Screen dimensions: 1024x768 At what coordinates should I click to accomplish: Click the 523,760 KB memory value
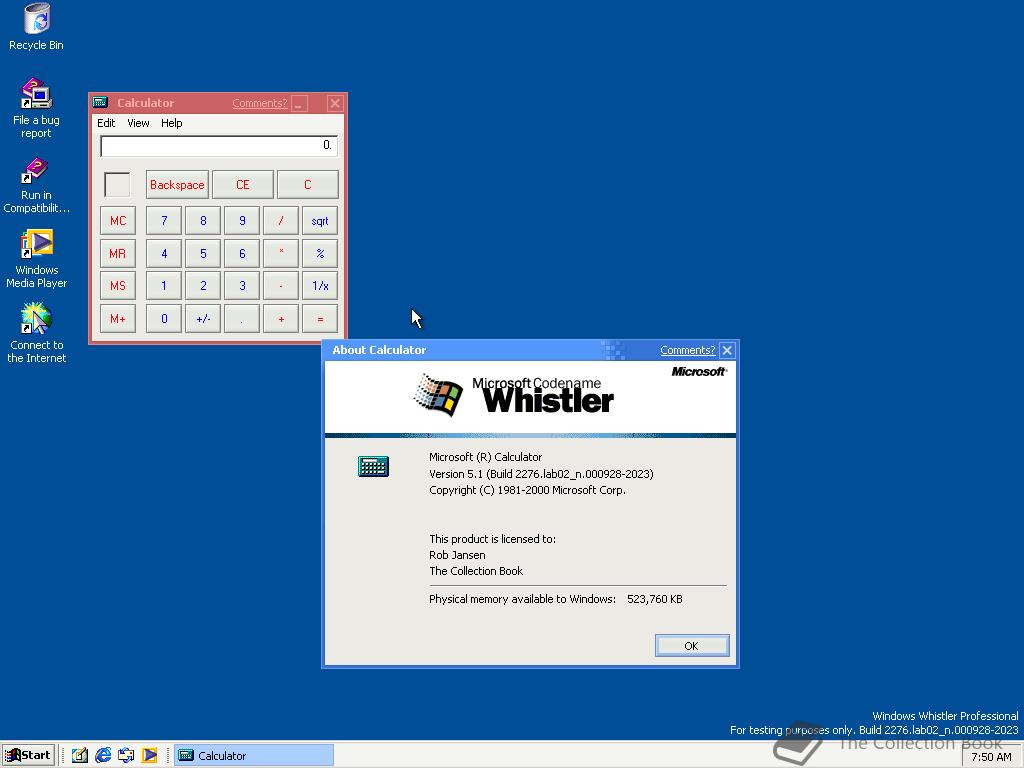[x=654, y=599]
